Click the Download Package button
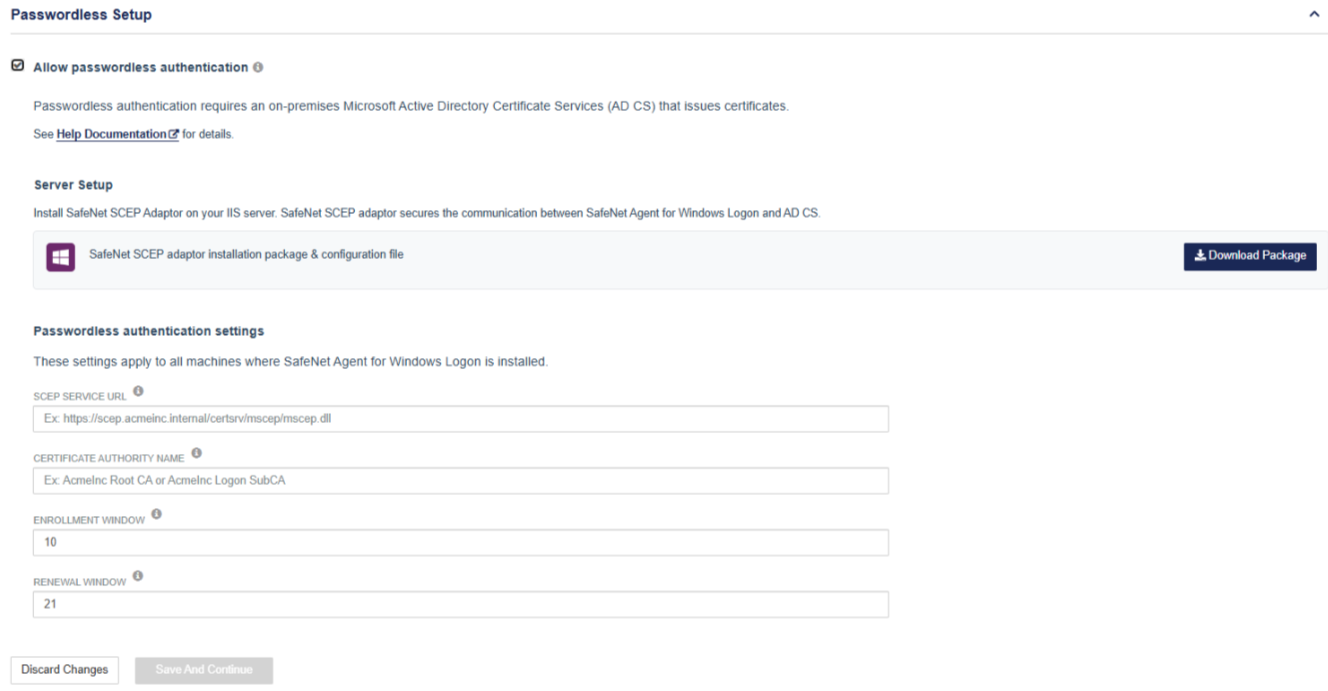Viewport: 1328px width, 691px height. click(1250, 256)
